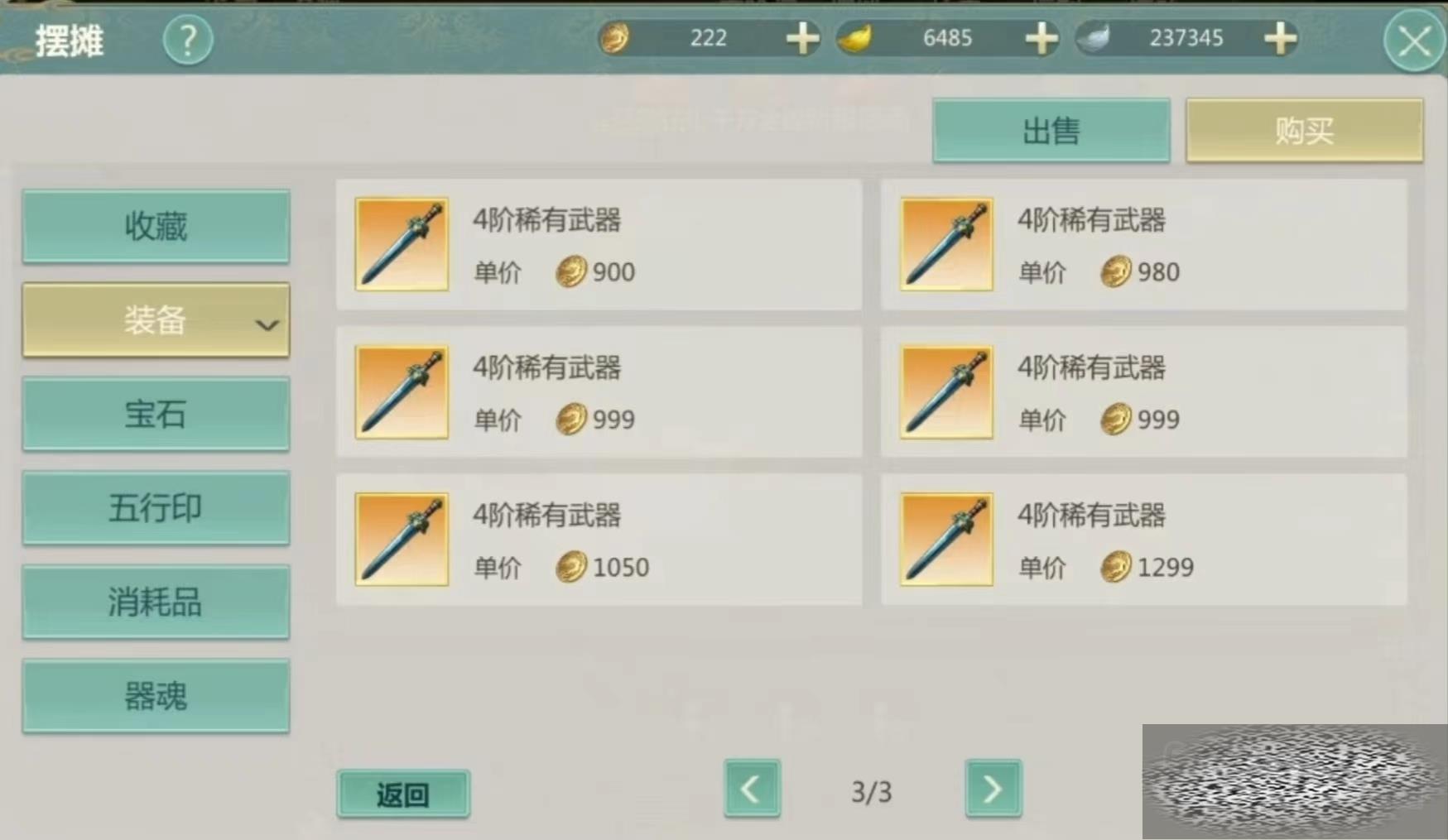Screen dimensions: 1448x840
Task: Add more gold ingots with plus icon
Action: point(1042,38)
